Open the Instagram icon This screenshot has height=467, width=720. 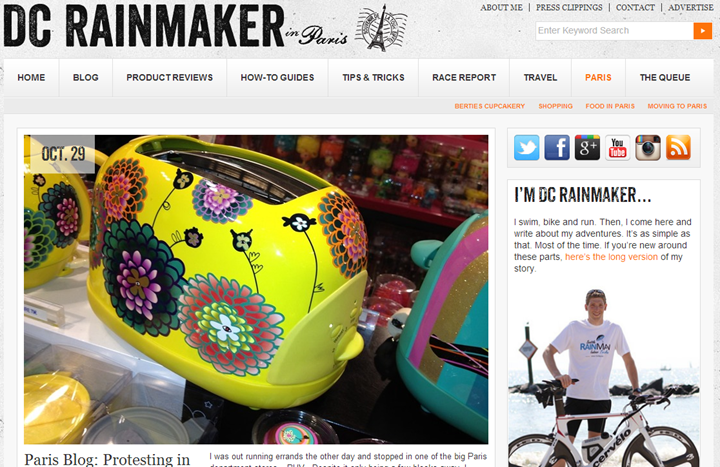(x=648, y=148)
